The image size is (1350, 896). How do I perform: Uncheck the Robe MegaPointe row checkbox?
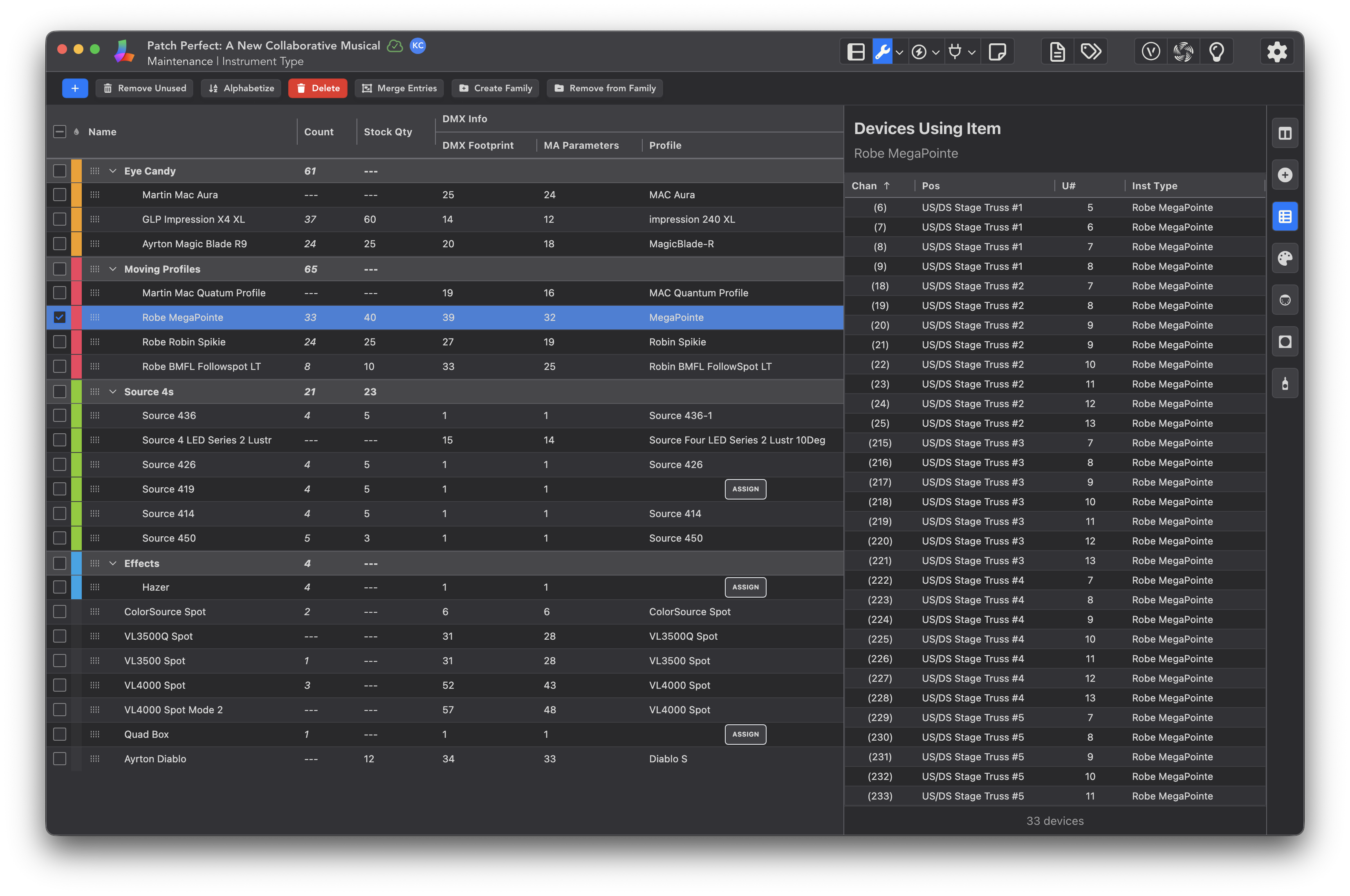59,317
